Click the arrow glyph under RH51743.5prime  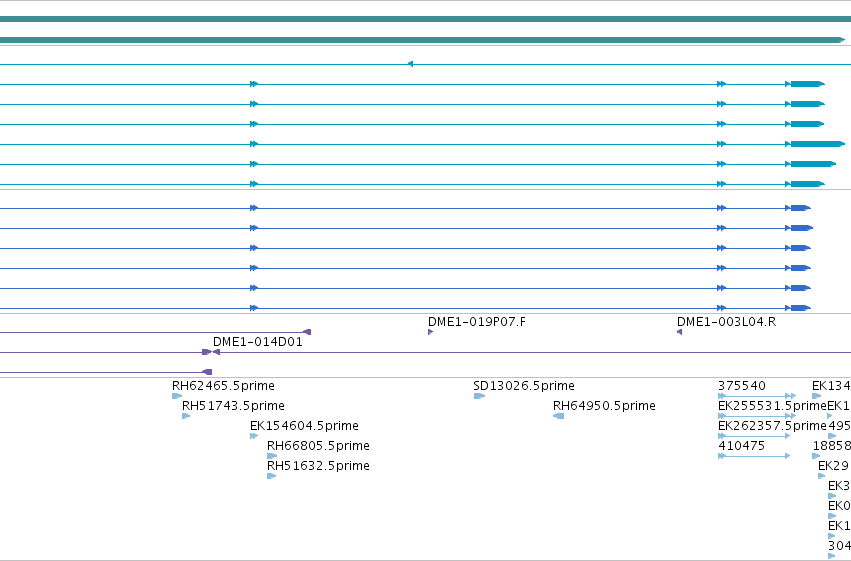click(x=186, y=416)
